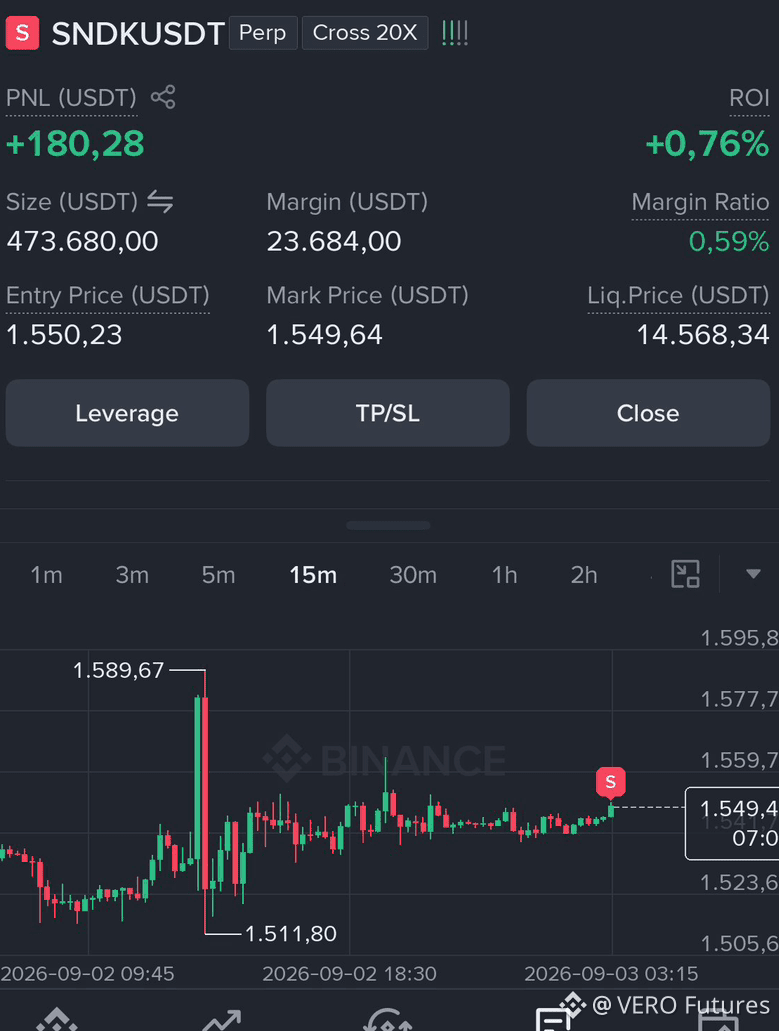Open the chart expand layout icon

point(685,574)
